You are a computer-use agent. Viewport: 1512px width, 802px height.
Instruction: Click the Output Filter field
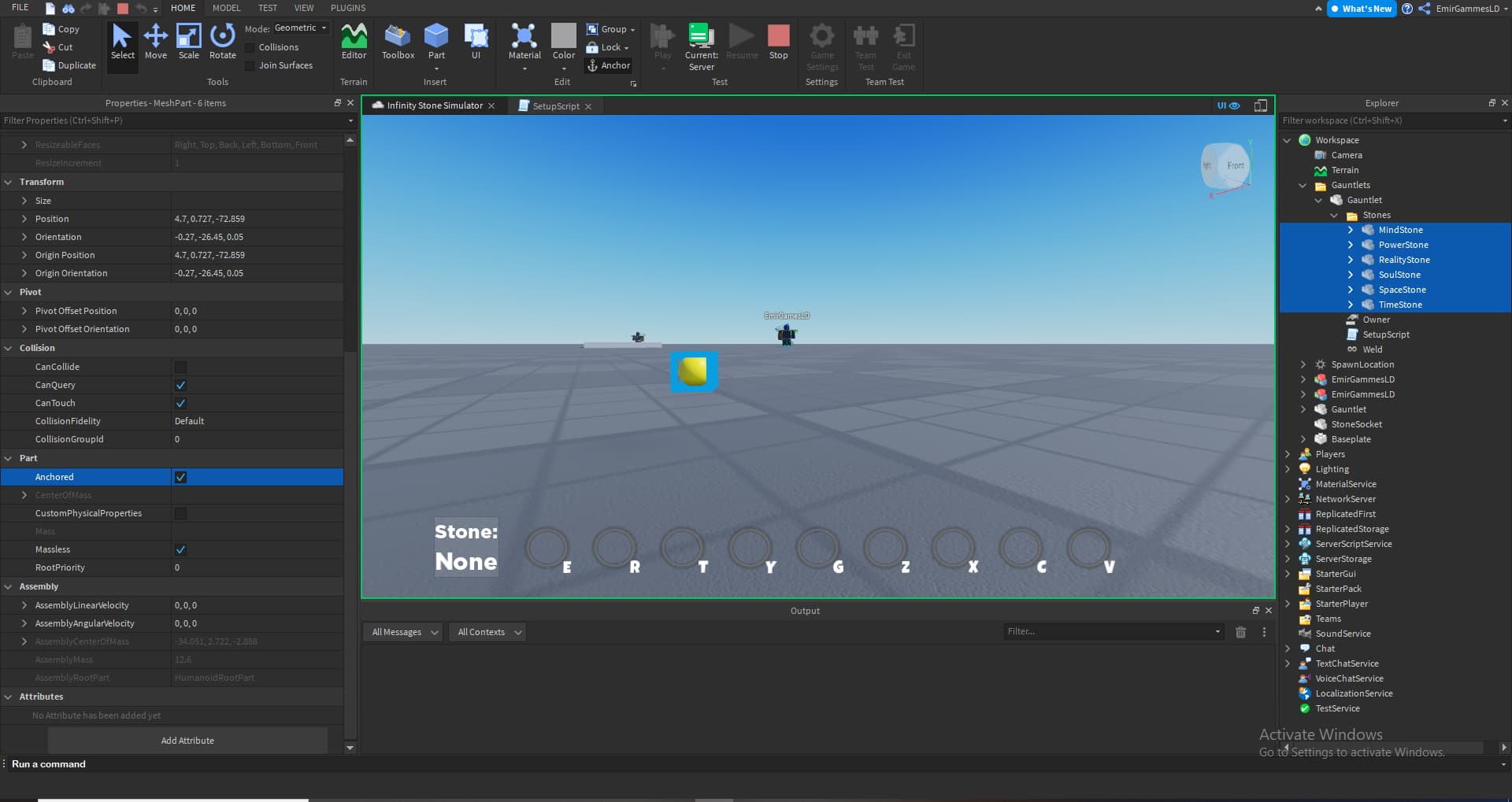point(1113,631)
